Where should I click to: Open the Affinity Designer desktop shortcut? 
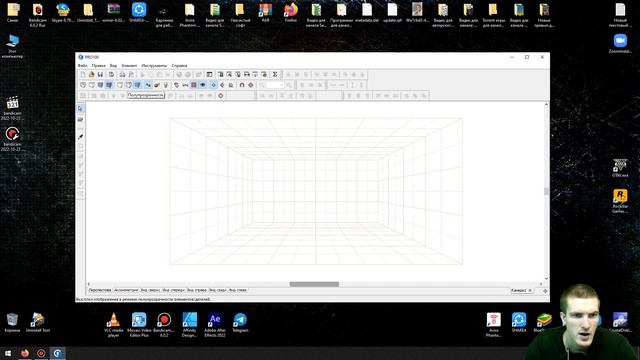coord(189,325)
